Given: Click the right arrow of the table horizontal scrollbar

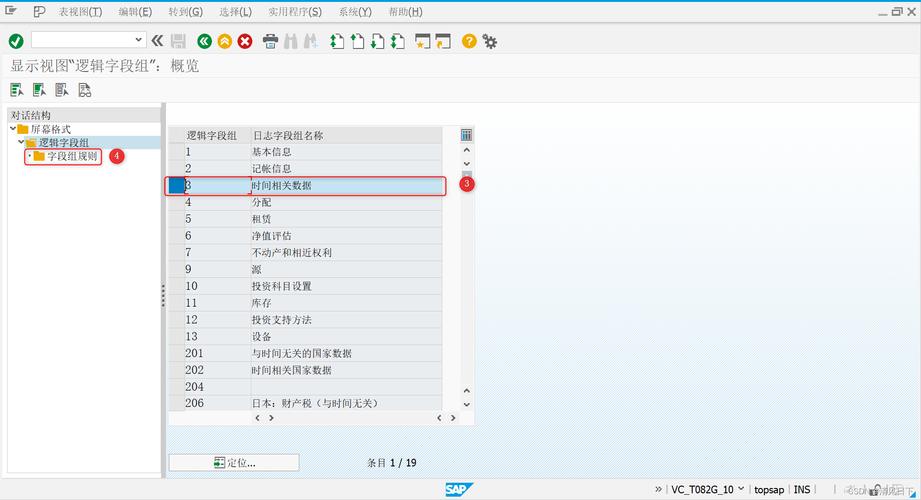Looking at the screenshot, I should (453, 418).
